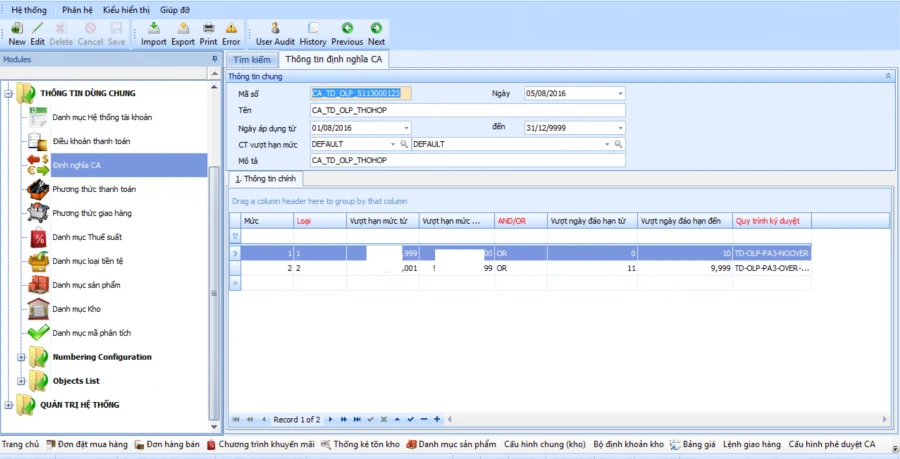Open History from toolbar
The height and width of the screenshot is (459, 900).
tap(313, 34)
